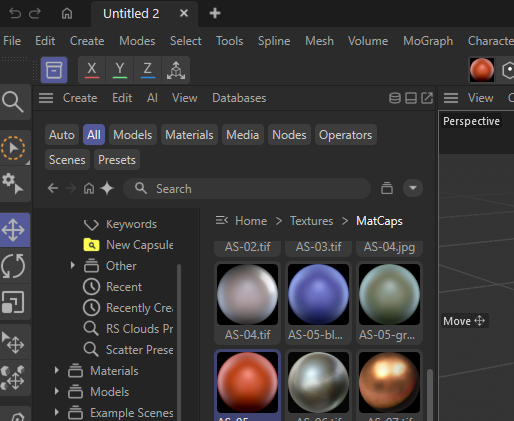Screen dimensions: 514x421
Task: Click the magnifier search icon in left toolbar
Action: tap(13, 102)
